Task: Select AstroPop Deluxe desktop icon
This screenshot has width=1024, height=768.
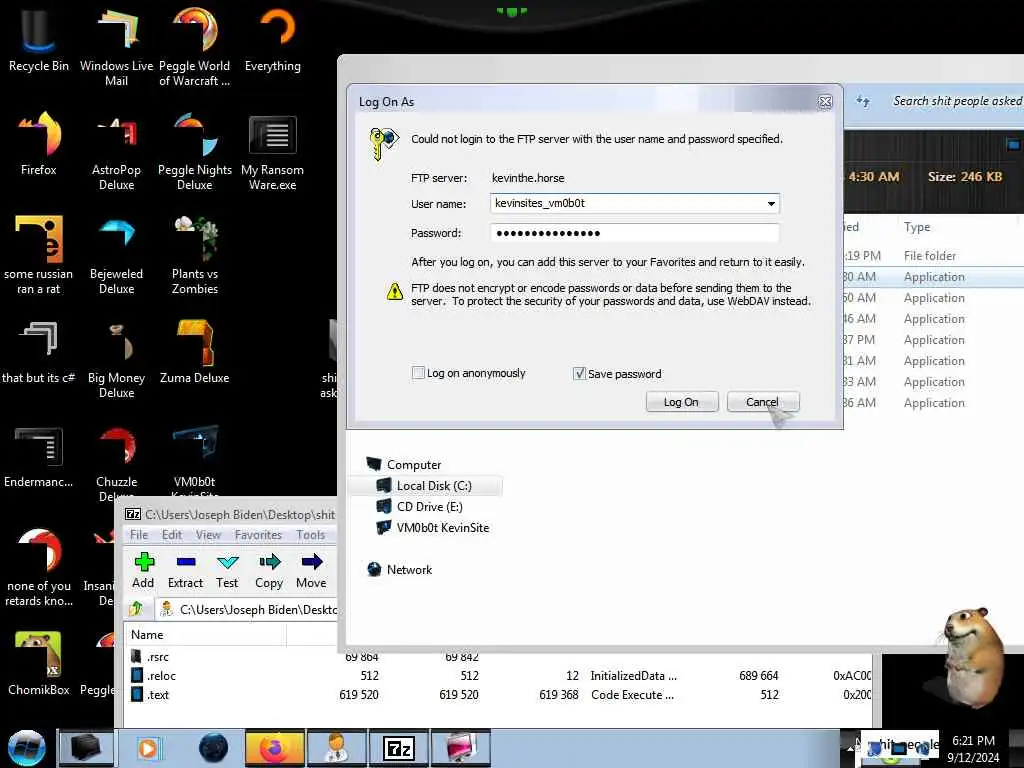Action: pos(116,150)
